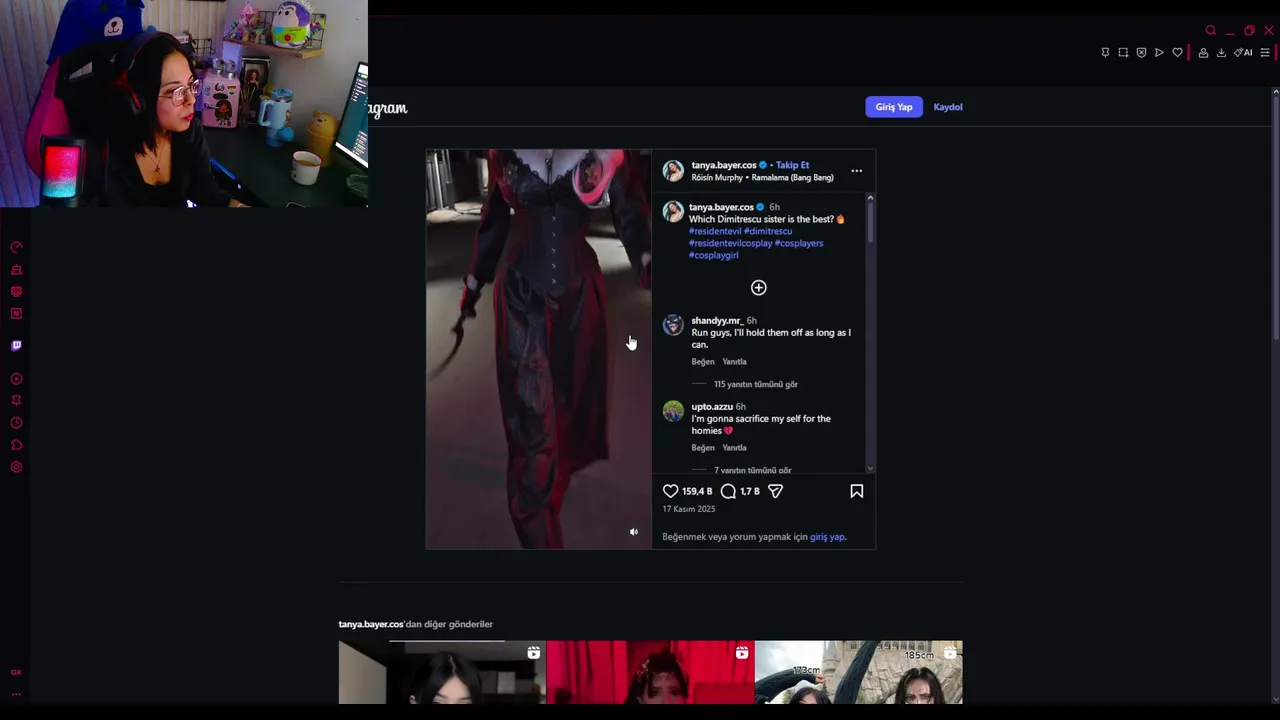Open the sidebar icon marked with M

pyautogui.click(x=16, y=313)
